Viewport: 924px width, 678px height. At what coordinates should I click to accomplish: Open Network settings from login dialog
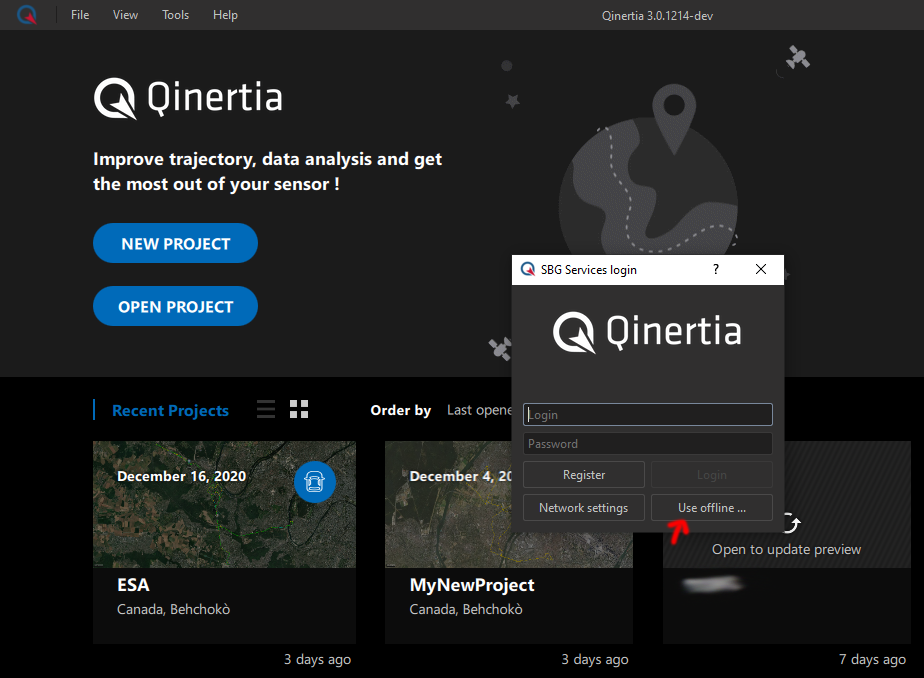click(584, 508)
